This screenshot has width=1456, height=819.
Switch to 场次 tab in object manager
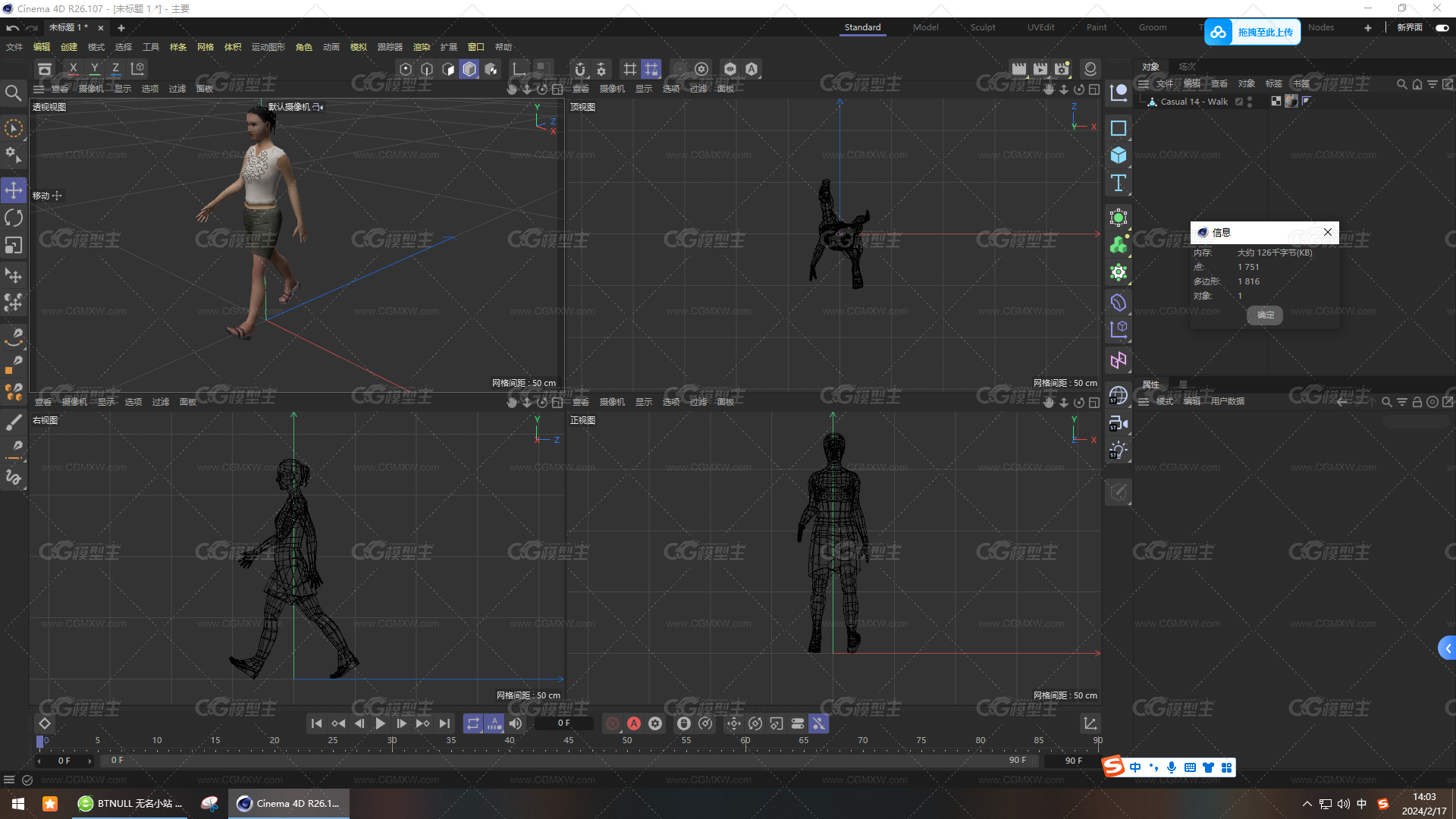pos(1187,67)
